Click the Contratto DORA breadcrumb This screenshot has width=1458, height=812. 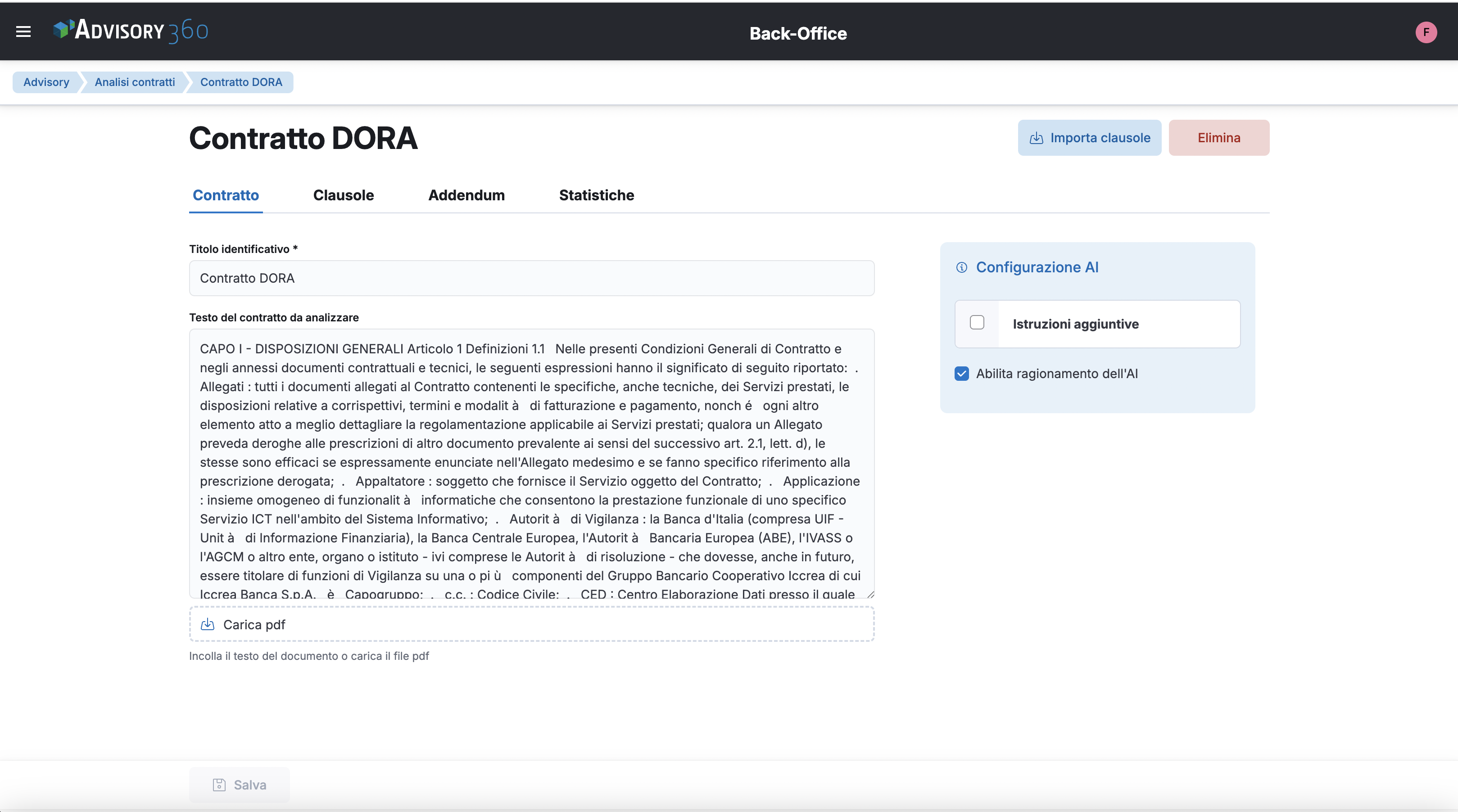(241, 82)
